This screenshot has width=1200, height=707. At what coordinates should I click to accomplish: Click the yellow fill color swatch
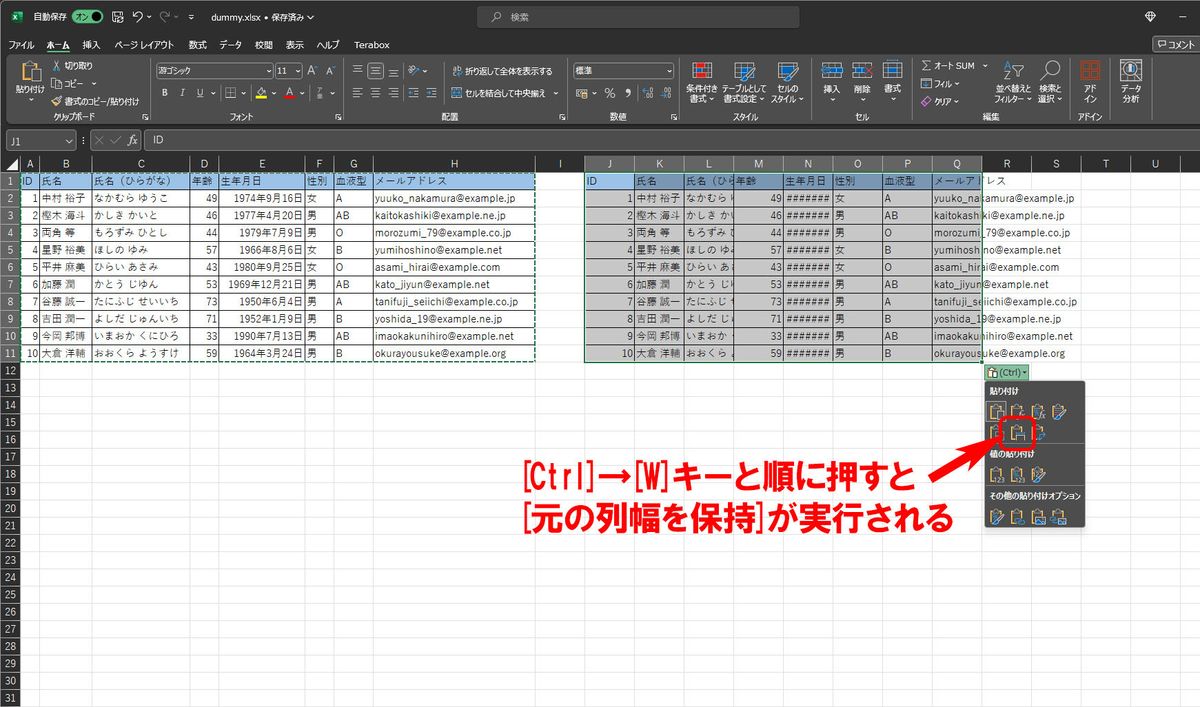[x=260, y=93]
